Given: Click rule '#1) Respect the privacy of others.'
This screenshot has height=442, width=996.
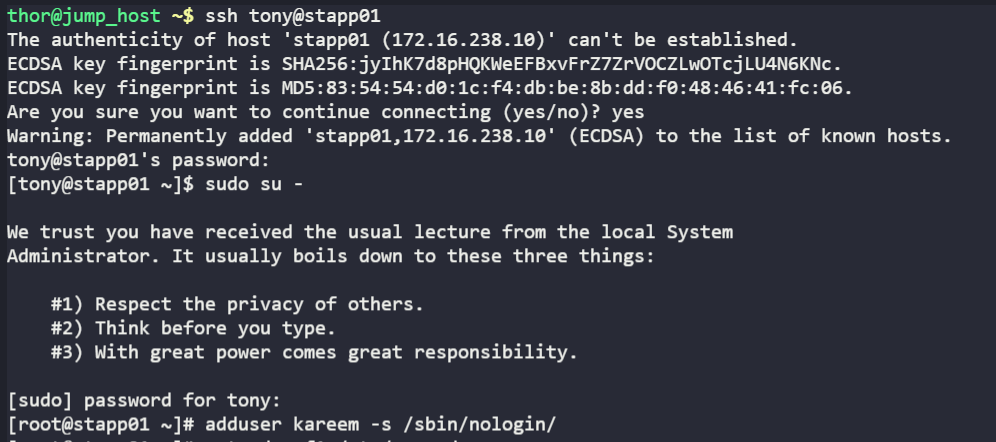Looking at the screenshot, I should pyautogui.click(x=237, y=304).
